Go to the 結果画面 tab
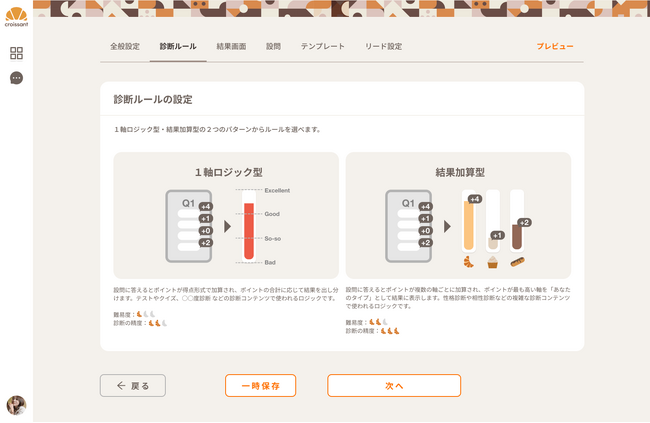 [x=231, y=46]
